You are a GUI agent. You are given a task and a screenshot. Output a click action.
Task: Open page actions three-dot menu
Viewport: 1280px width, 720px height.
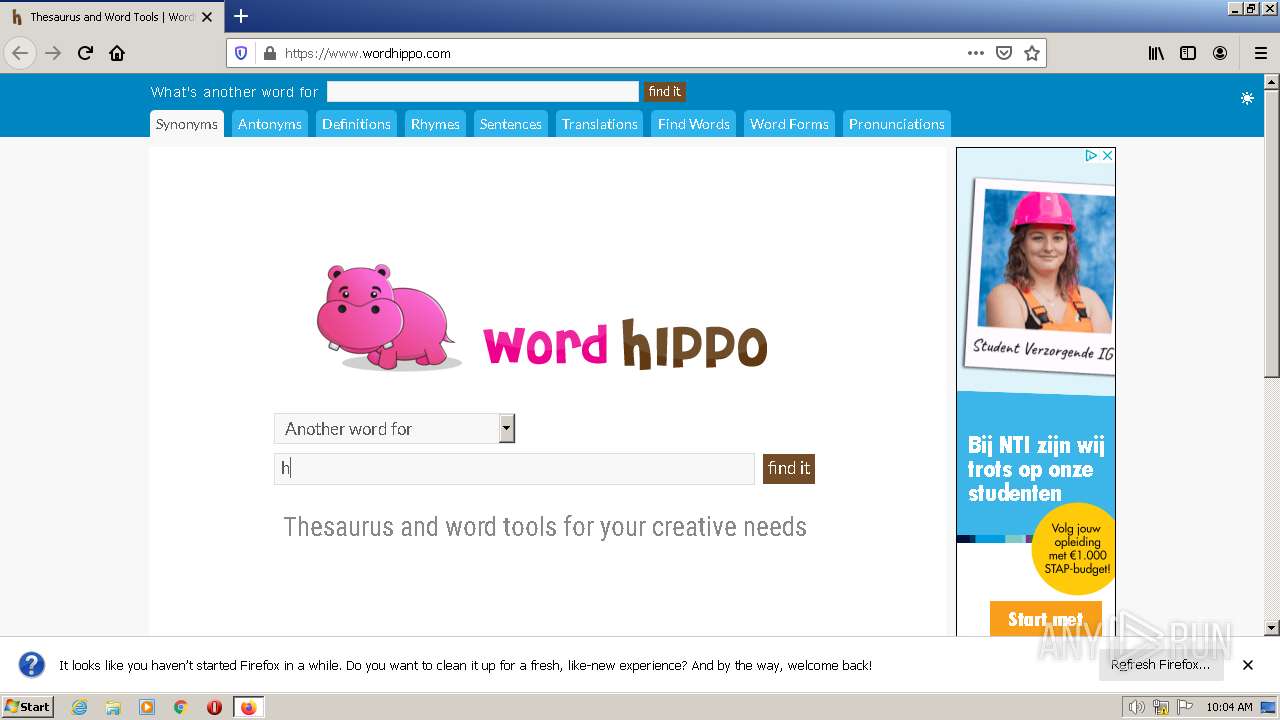[x=976, y=53]
